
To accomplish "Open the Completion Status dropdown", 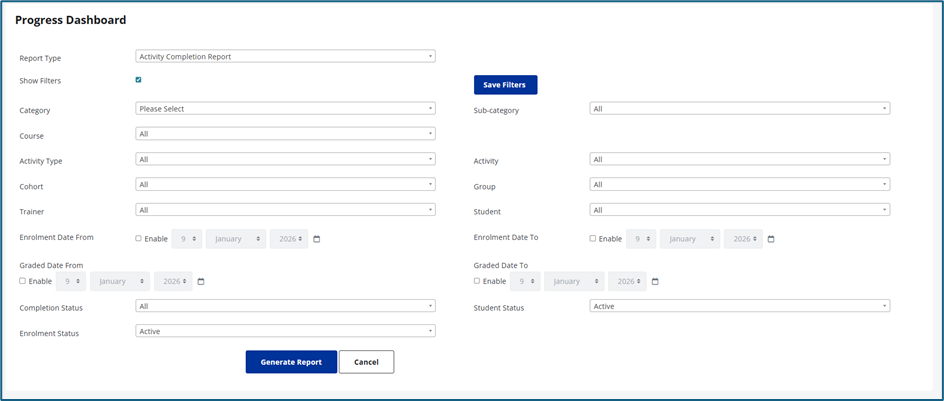I will [285, 306].
